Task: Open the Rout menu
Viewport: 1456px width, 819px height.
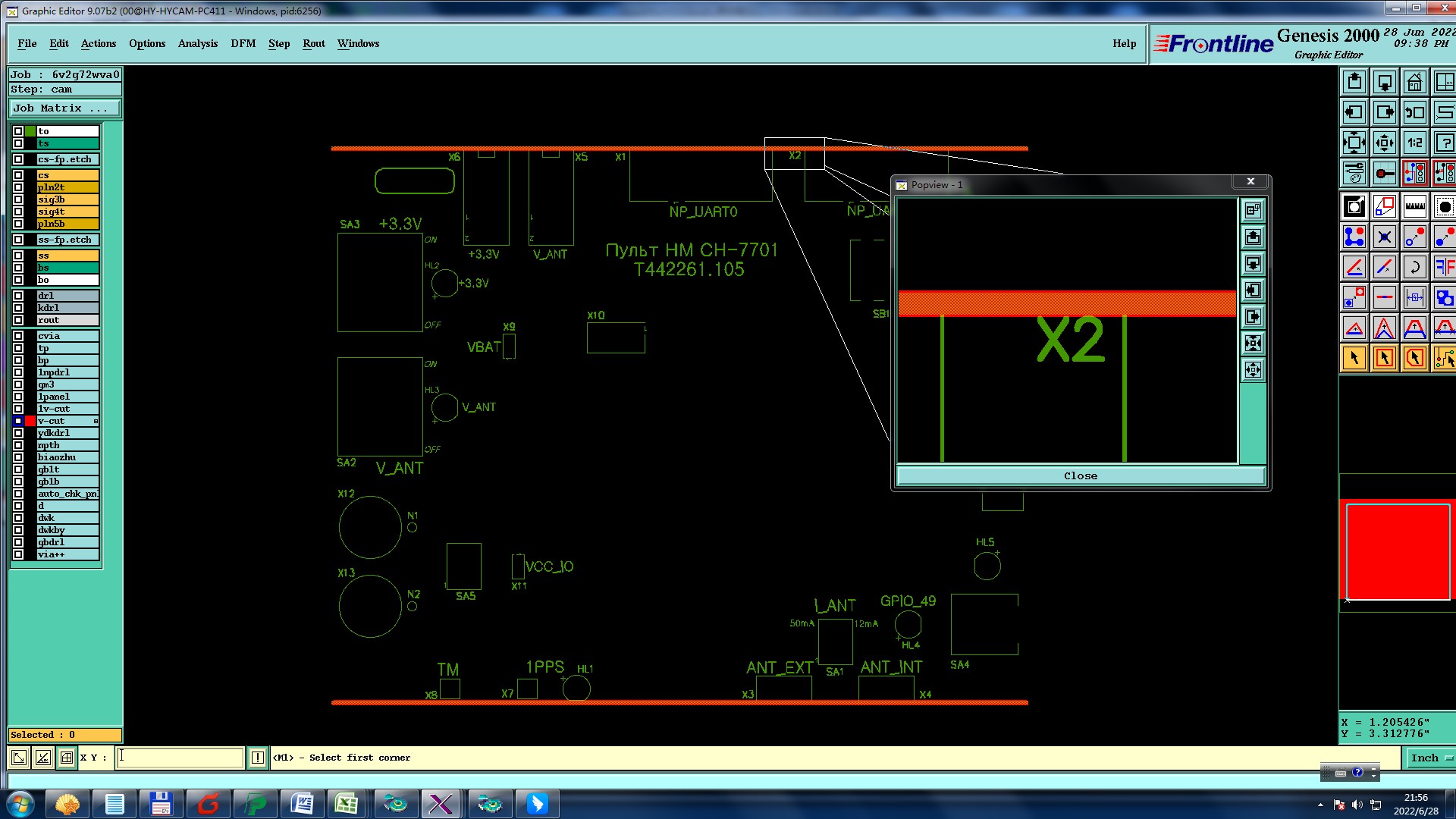Action: tap(314, 44)
